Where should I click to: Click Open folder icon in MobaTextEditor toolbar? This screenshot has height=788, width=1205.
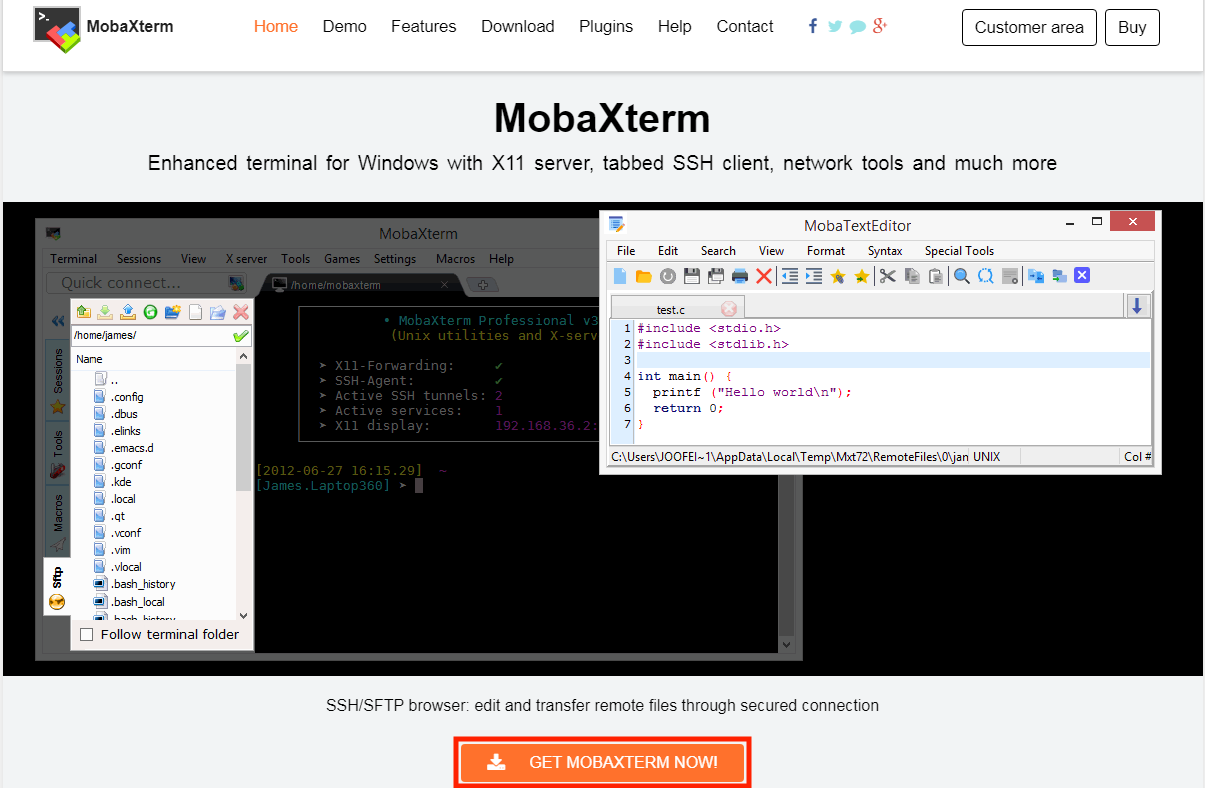tap(643, 276)
